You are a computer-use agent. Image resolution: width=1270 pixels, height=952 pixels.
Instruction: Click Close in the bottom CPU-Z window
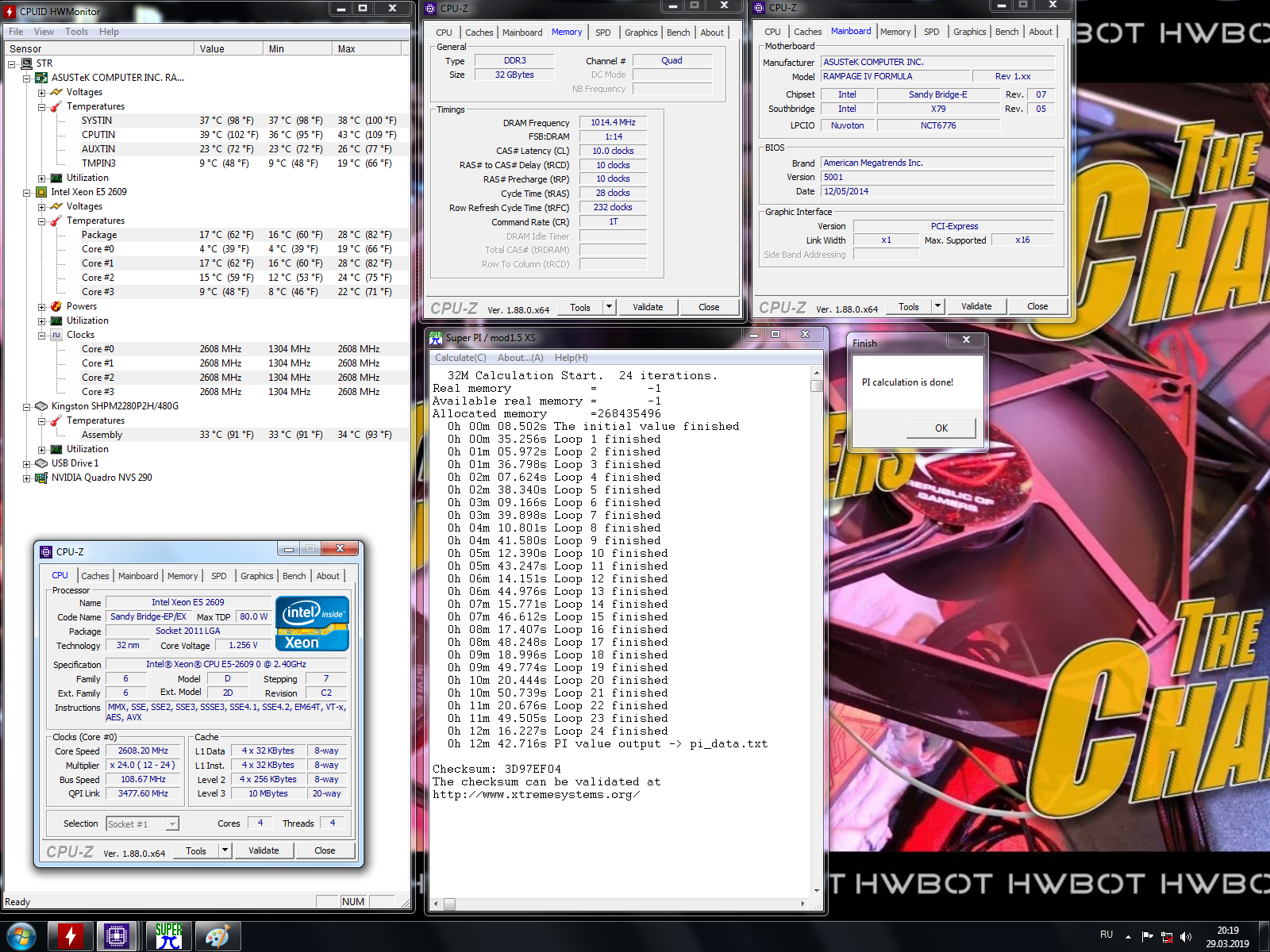coord(325,850)
